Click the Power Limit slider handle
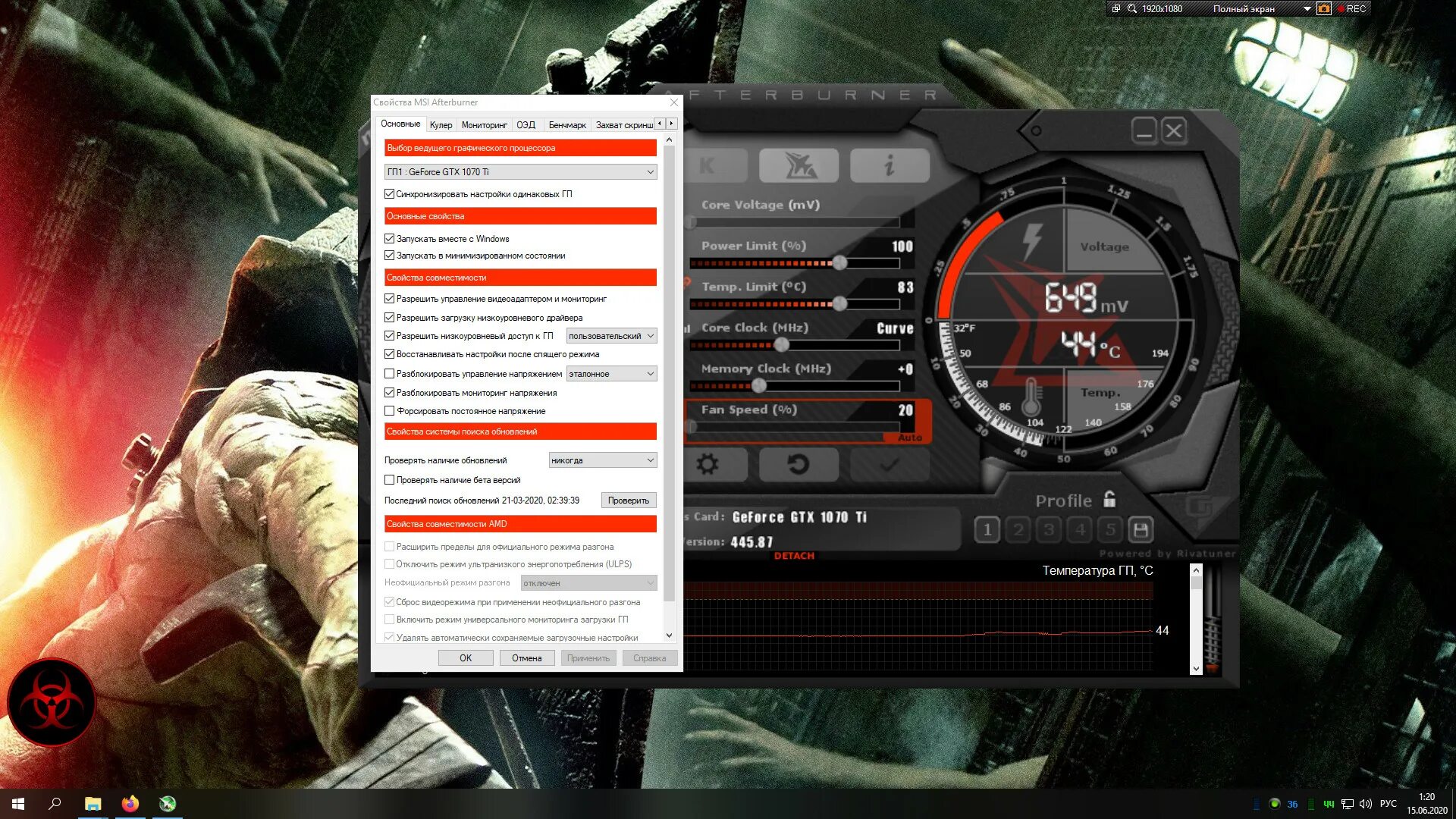1456x819 pixels. click(839, 263)
